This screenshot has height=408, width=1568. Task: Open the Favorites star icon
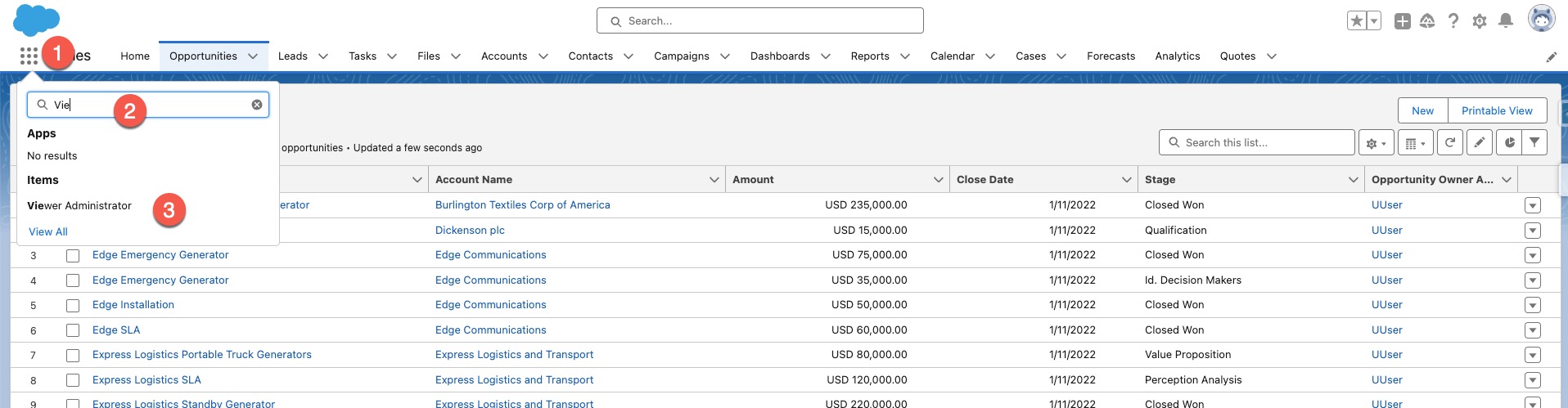pyautogui.click(x=1357, y=21)
